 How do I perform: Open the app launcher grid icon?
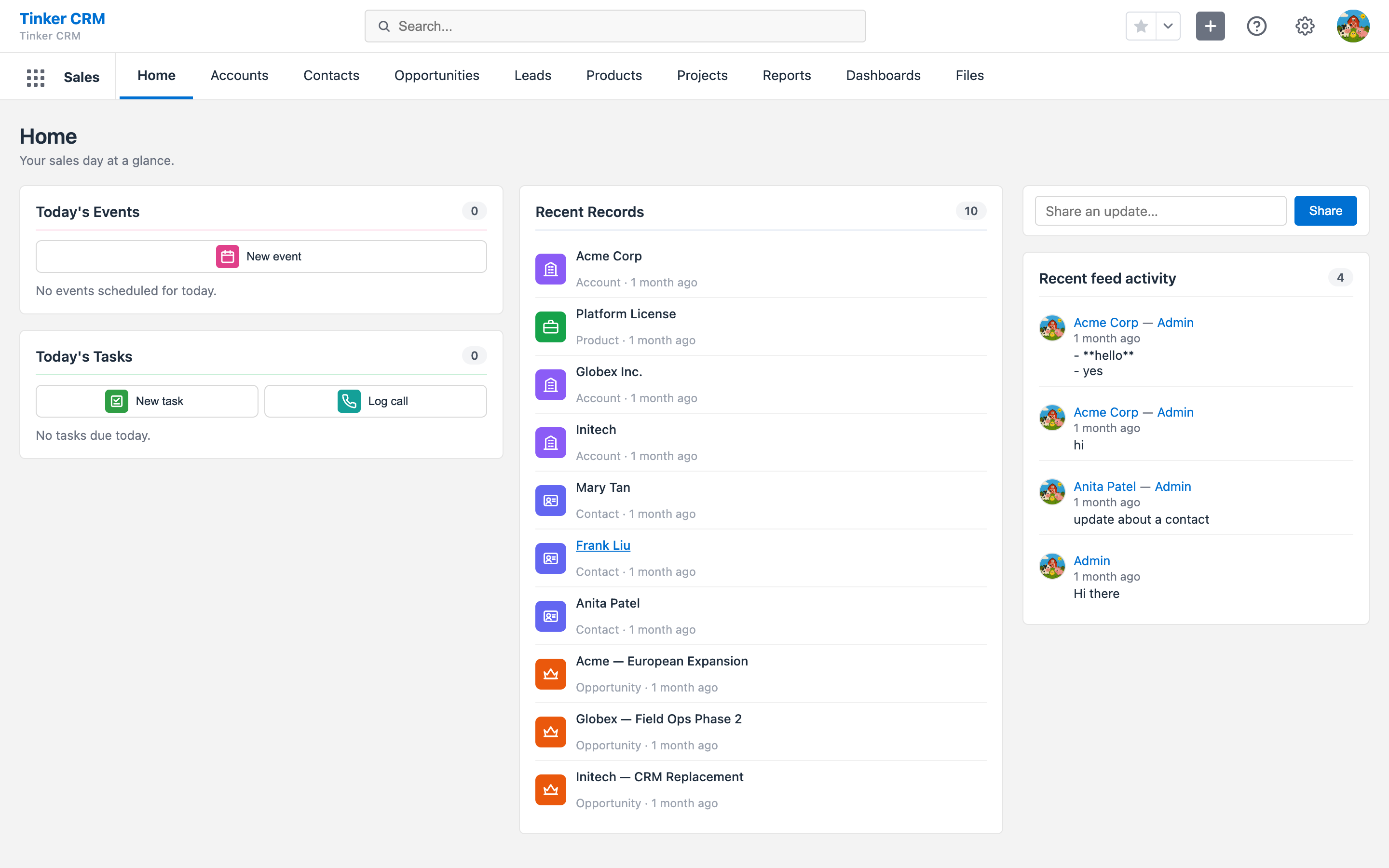(x=36, y=77)
